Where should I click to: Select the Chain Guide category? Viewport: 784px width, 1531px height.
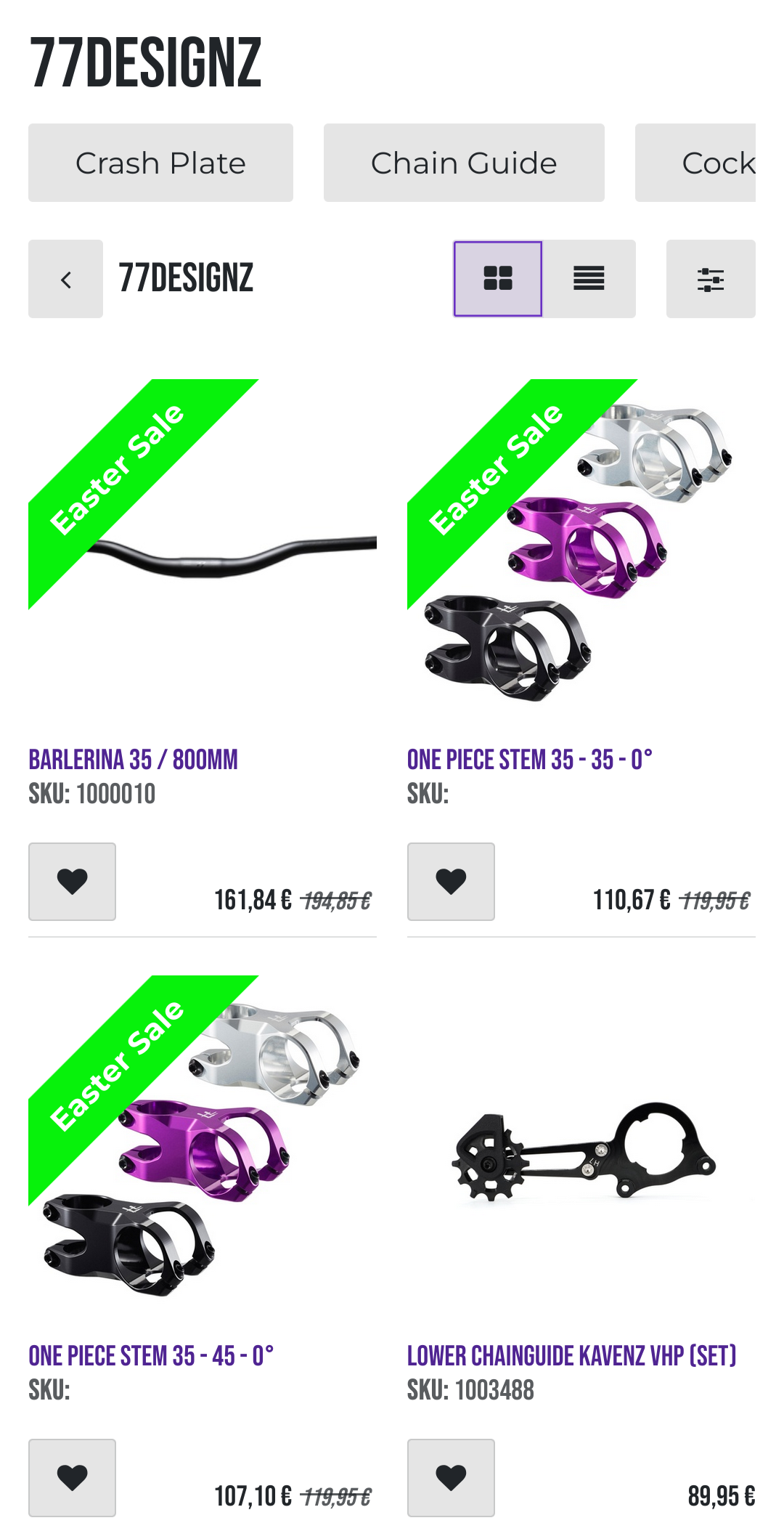tap(464, 163)
